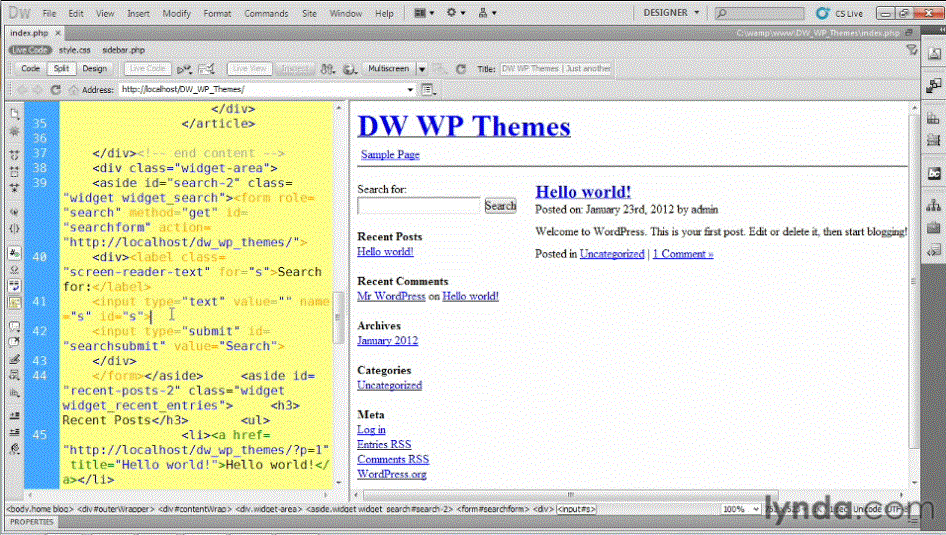
Task: Open the zoom 100% dropdown in status bar
Action: (x=741, y=509)
